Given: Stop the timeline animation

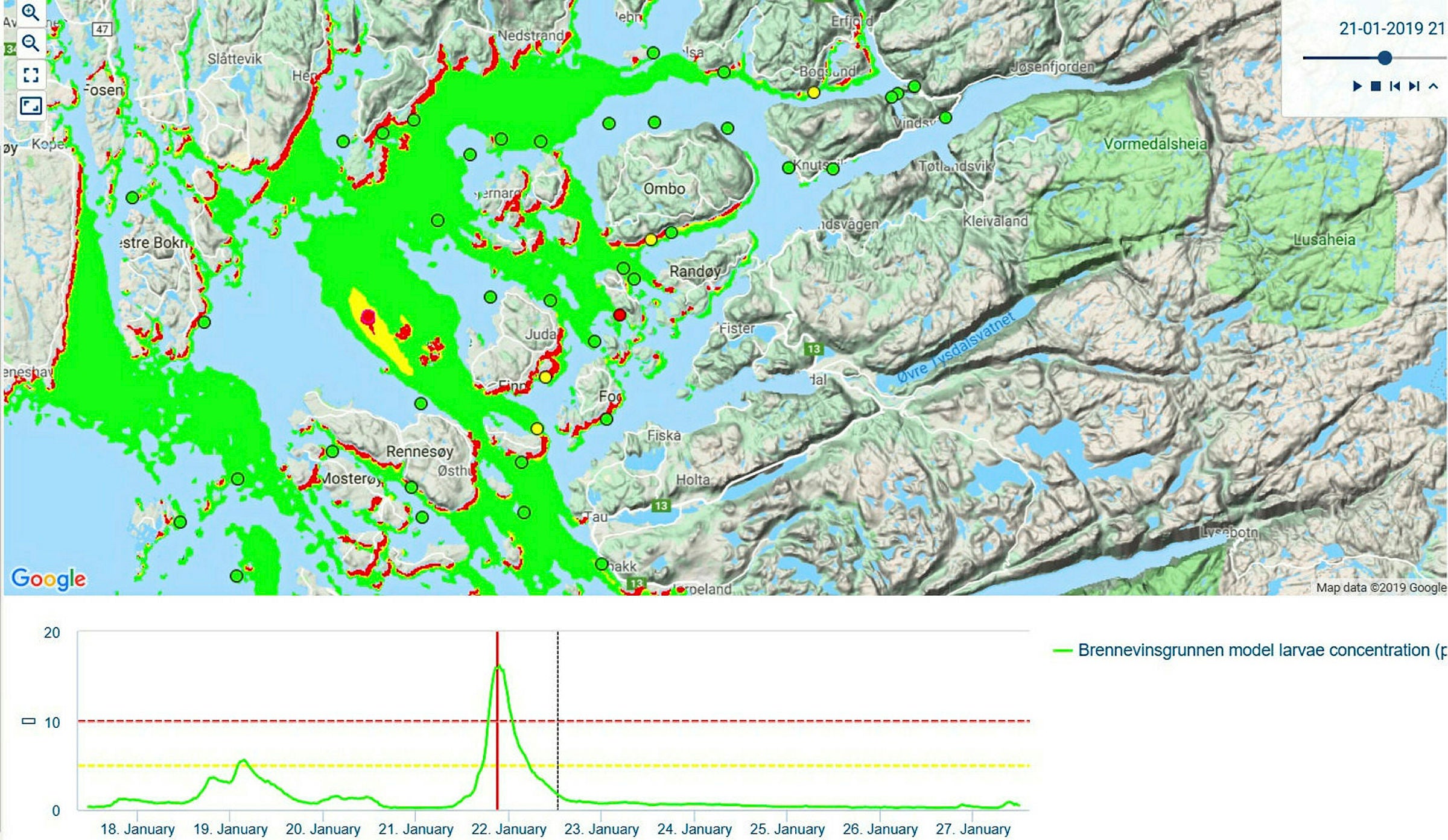Looking at the screenshot, I should pyautogui.click(x=1376, y=86).
